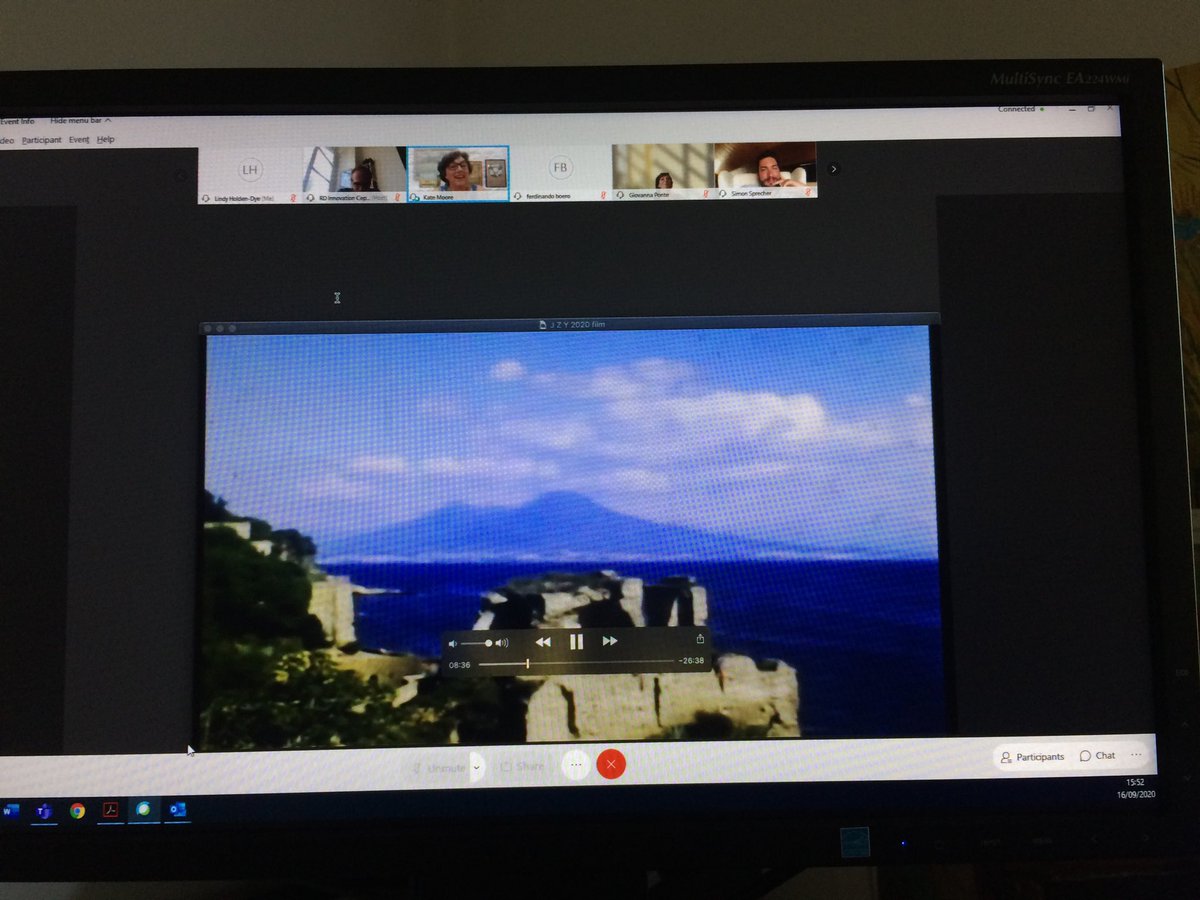
Task: Click muted mic icon on Simon Sprecher tile
Action: point(808,193)
